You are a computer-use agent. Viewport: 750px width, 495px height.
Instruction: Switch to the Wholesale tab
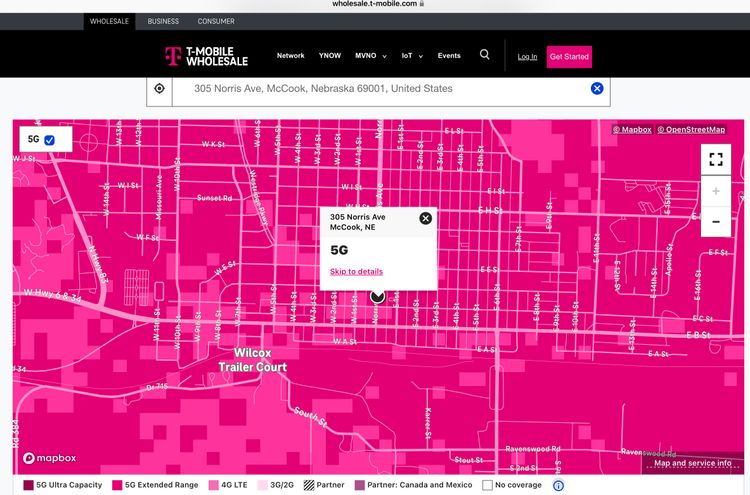point(110,22)
